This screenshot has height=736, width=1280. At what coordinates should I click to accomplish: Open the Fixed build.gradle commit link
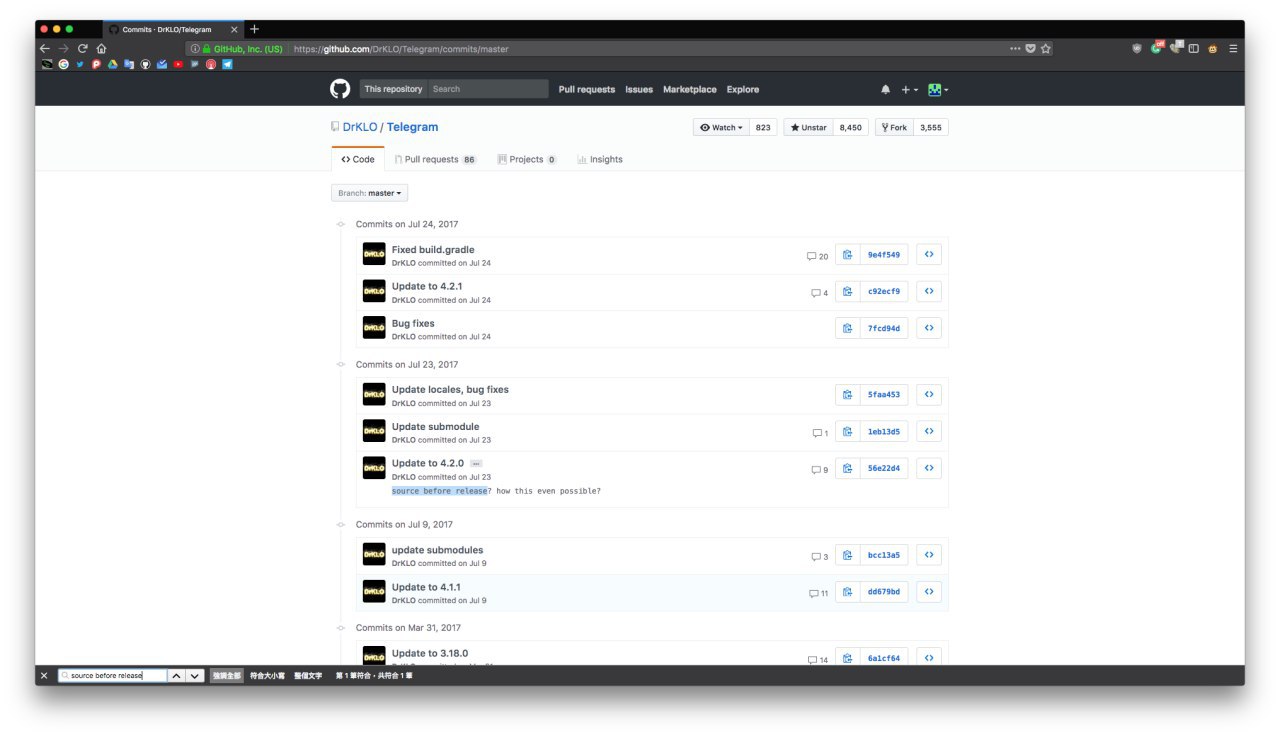433,249
